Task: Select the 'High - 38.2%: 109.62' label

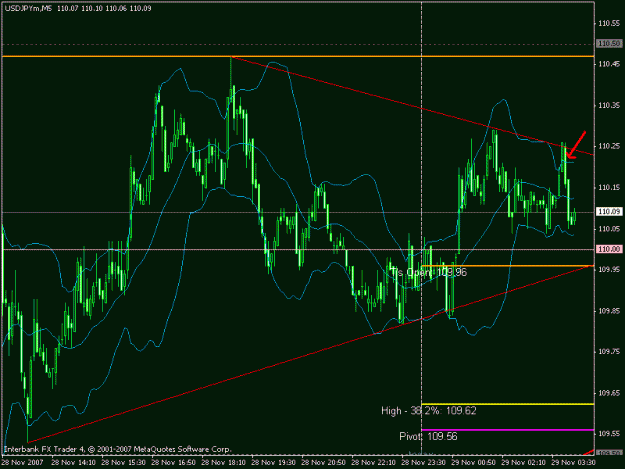Action: (x=428, y=411)
